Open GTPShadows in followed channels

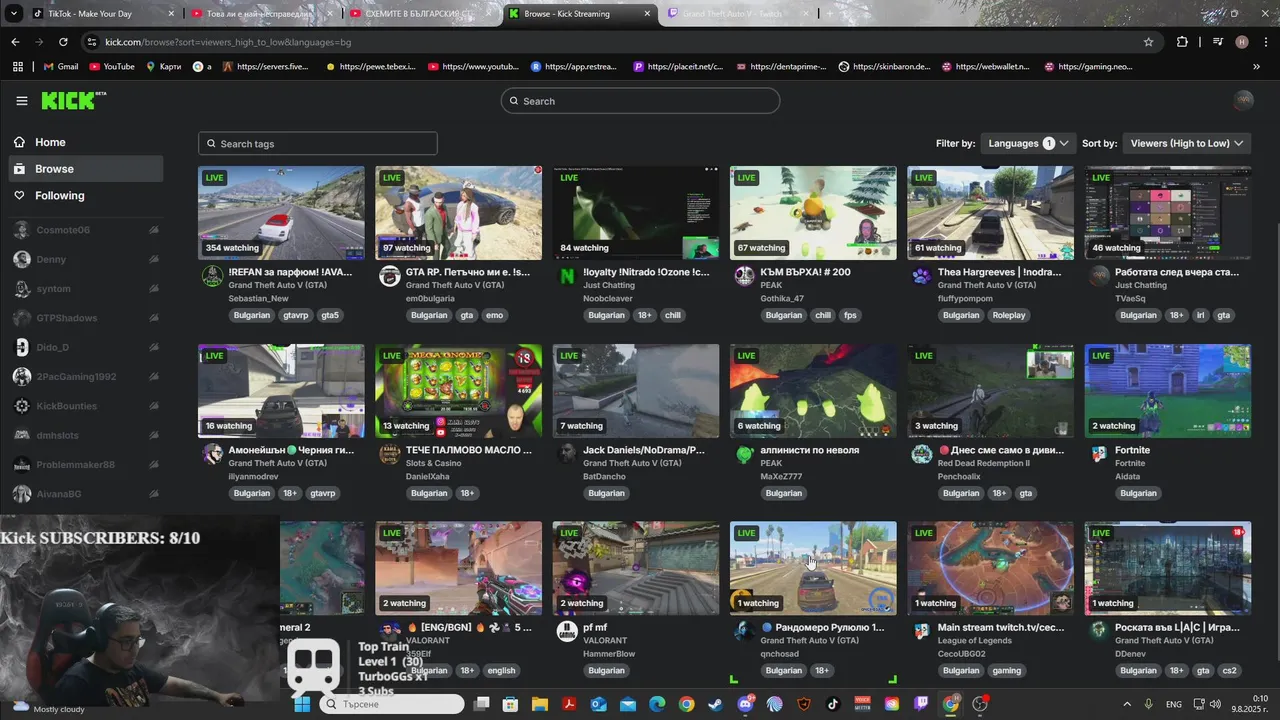point(85,318)
